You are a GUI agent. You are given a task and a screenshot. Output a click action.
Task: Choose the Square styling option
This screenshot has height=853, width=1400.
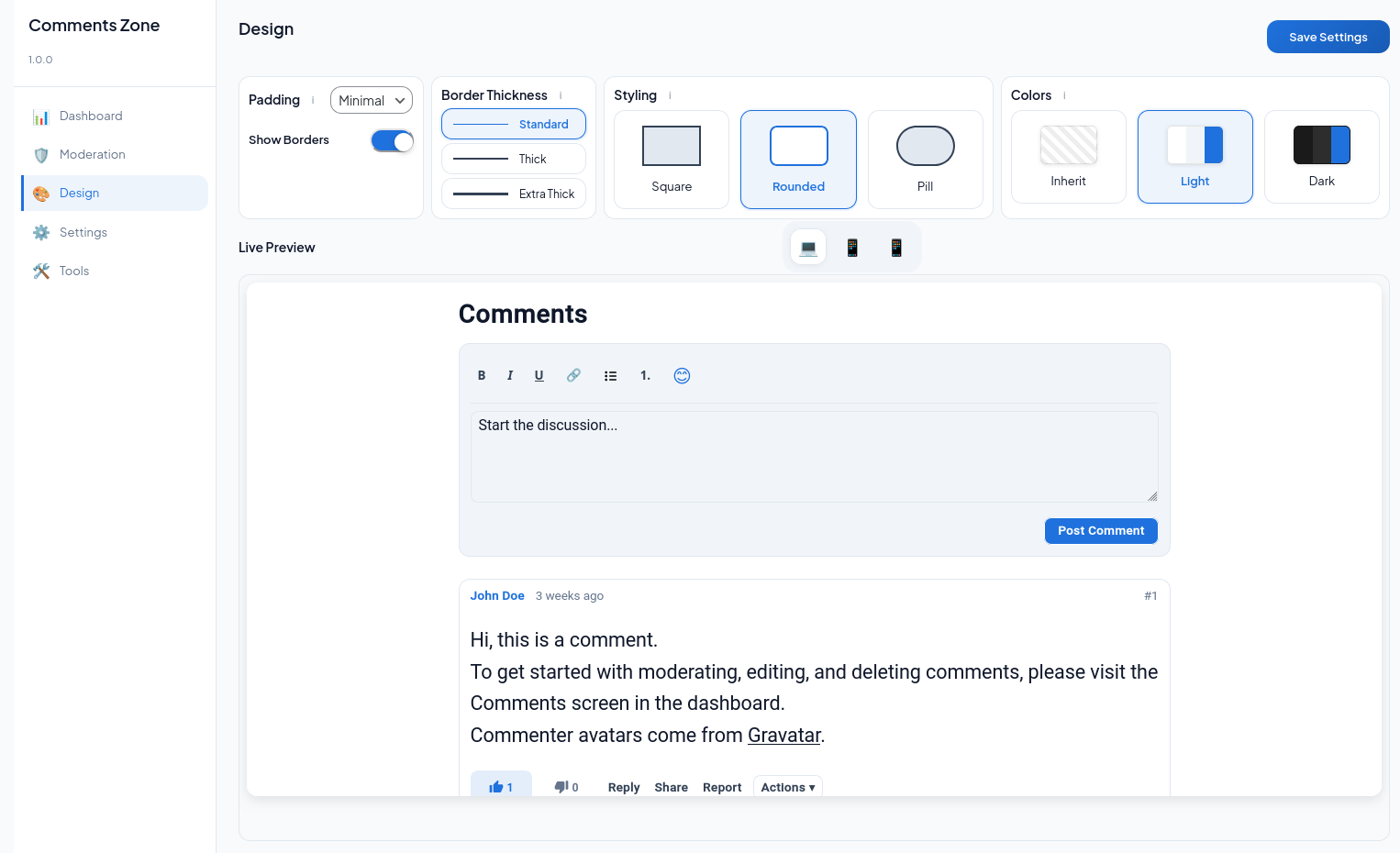coord(672,160)
